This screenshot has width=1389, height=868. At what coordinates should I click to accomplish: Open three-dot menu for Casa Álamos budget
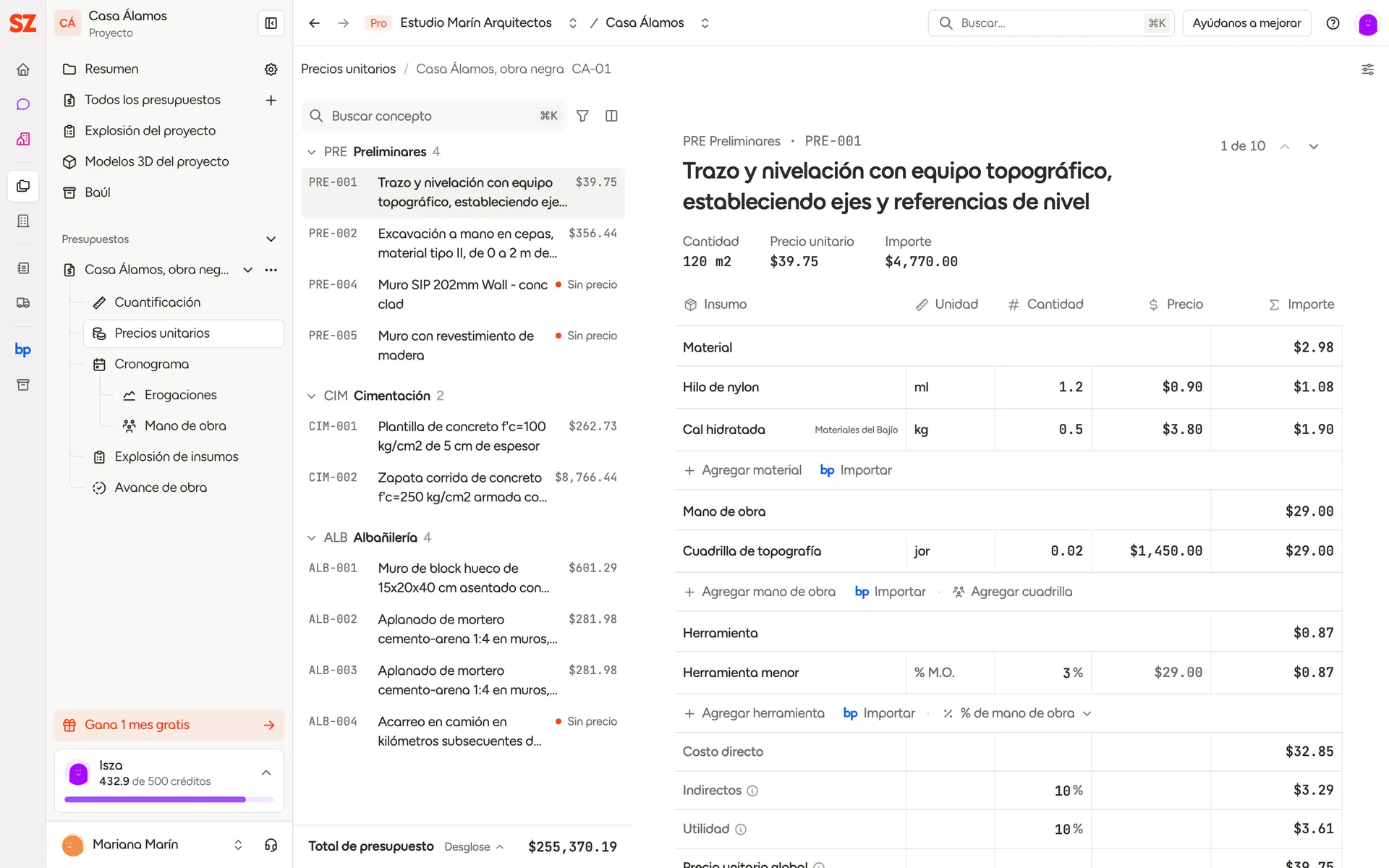[271, 270]
